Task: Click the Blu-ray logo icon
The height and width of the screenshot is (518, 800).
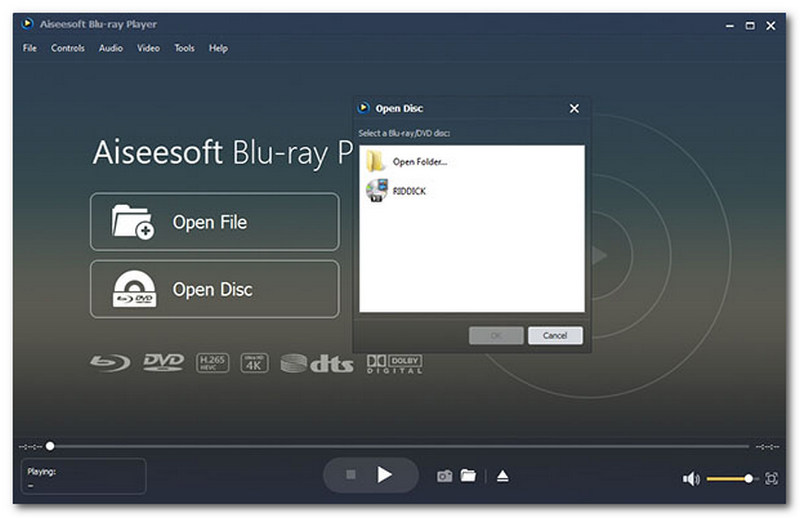Action: (110, 363)
